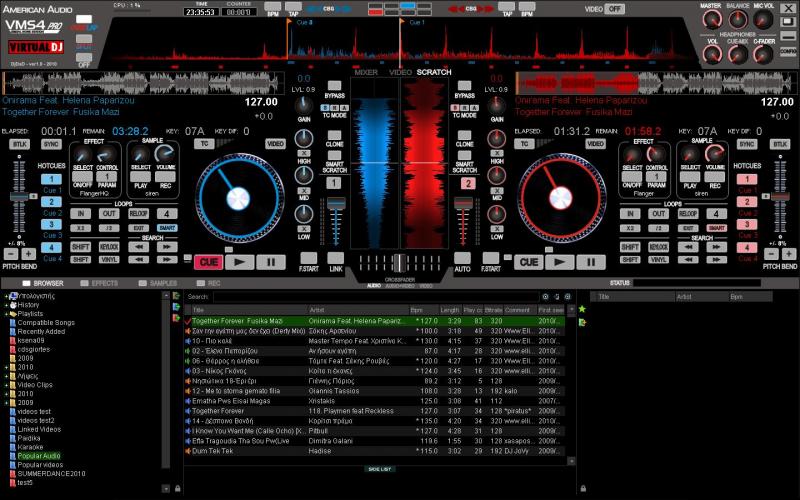Toggle effect ON/OFF on the left deck

(82, 177)
